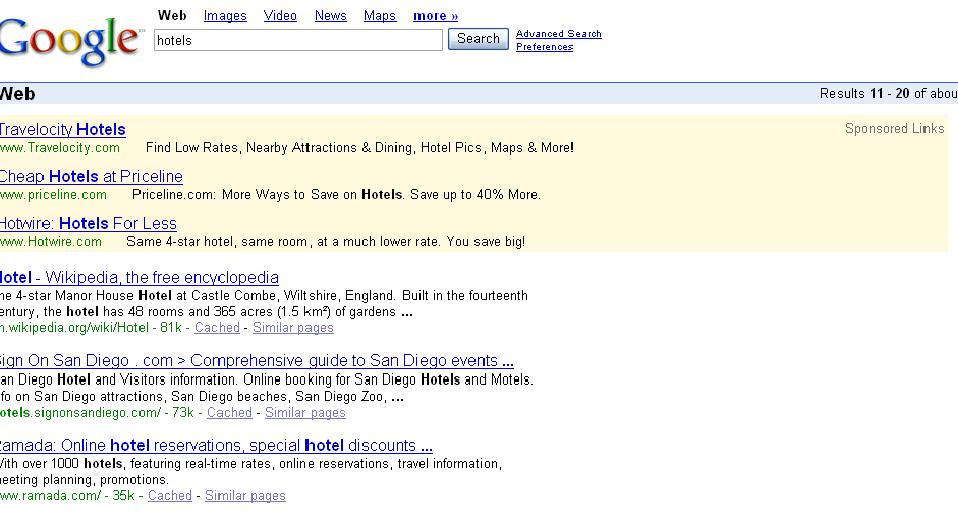Click the hotels search input field
Screen dimensions: 958x512
[x=298, y=40]
